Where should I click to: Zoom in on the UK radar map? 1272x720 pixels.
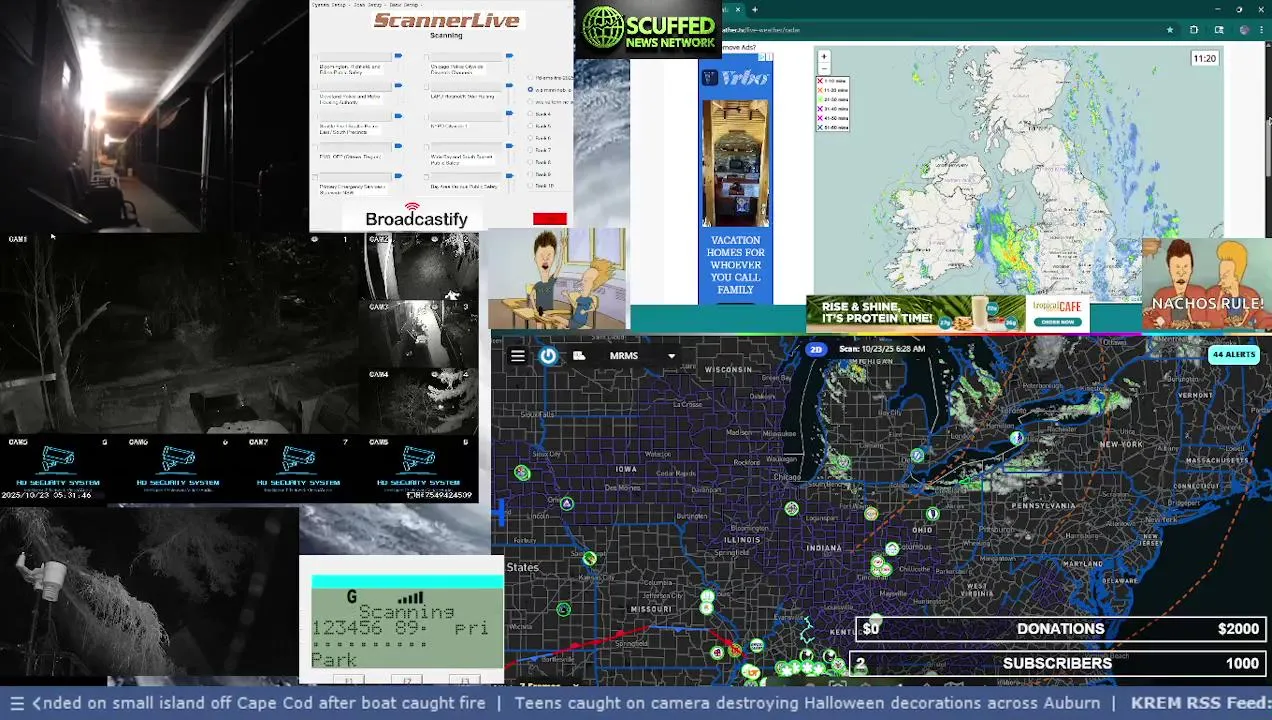824,56
